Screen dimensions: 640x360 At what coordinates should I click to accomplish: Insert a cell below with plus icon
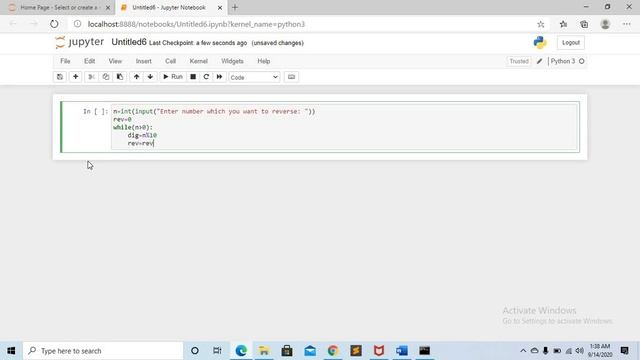pos(76,77)
